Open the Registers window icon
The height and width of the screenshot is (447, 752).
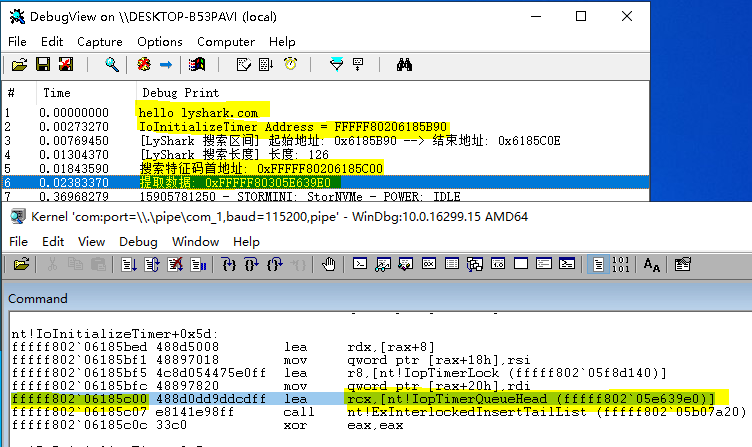(x=429, y=264)
